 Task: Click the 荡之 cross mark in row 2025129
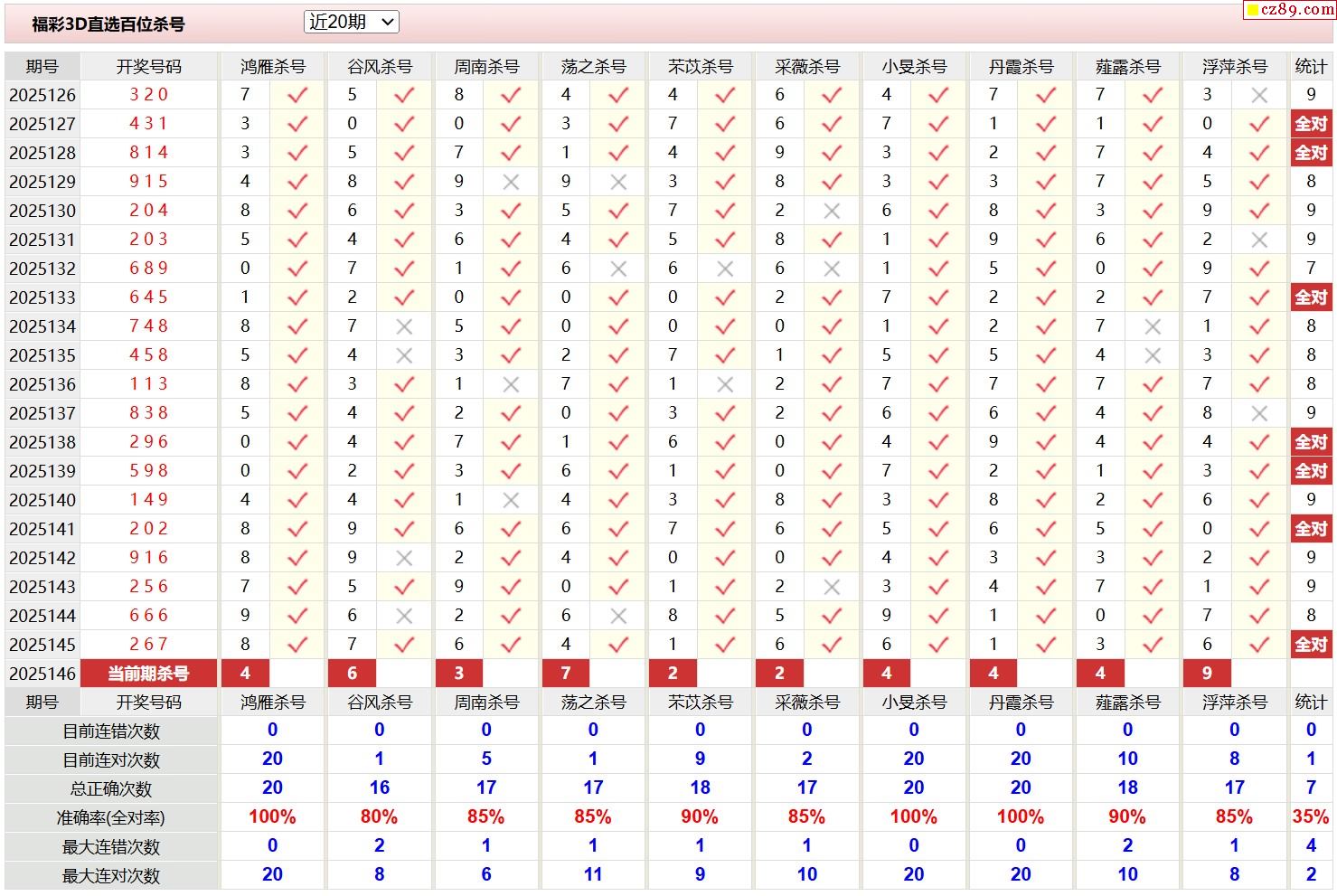[x=618, y=182]
